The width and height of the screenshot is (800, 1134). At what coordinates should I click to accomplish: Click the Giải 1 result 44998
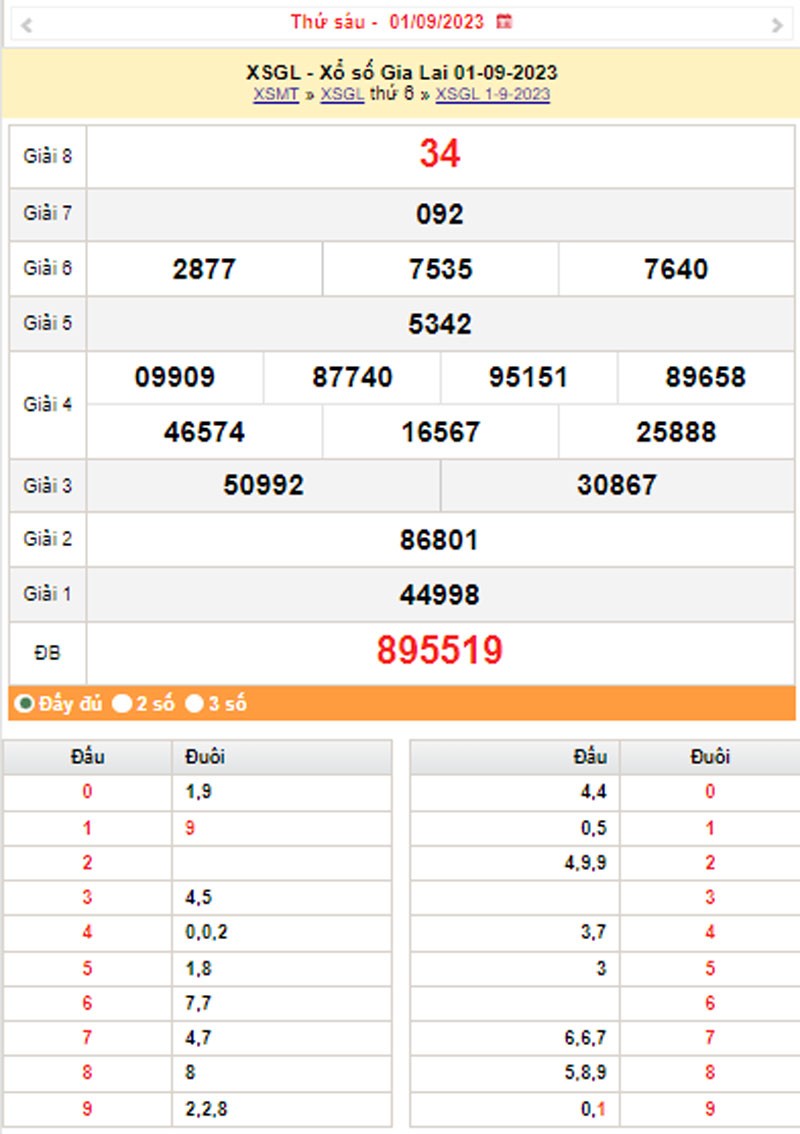440,594
